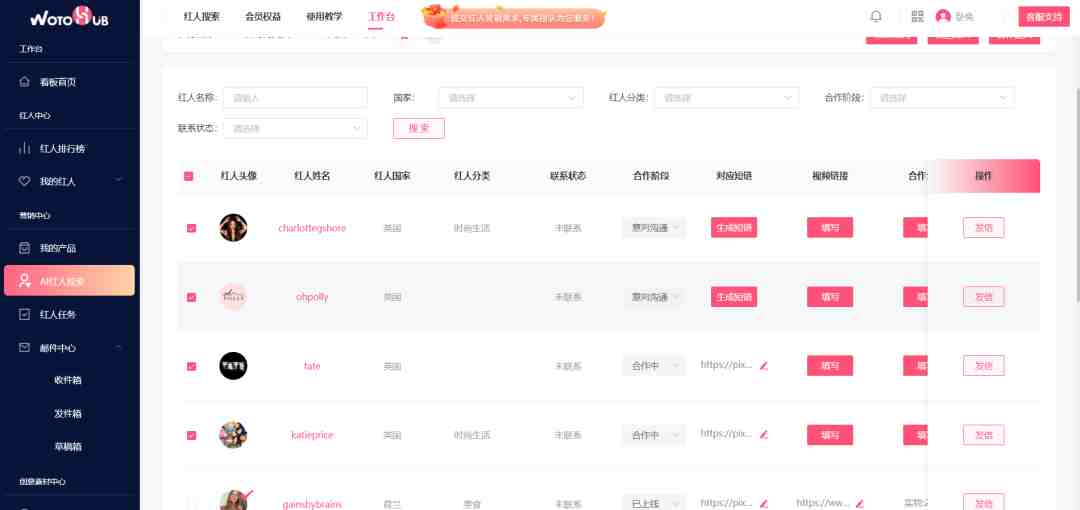Uncheck the ohpolly row checkbox

coord(191,297)
